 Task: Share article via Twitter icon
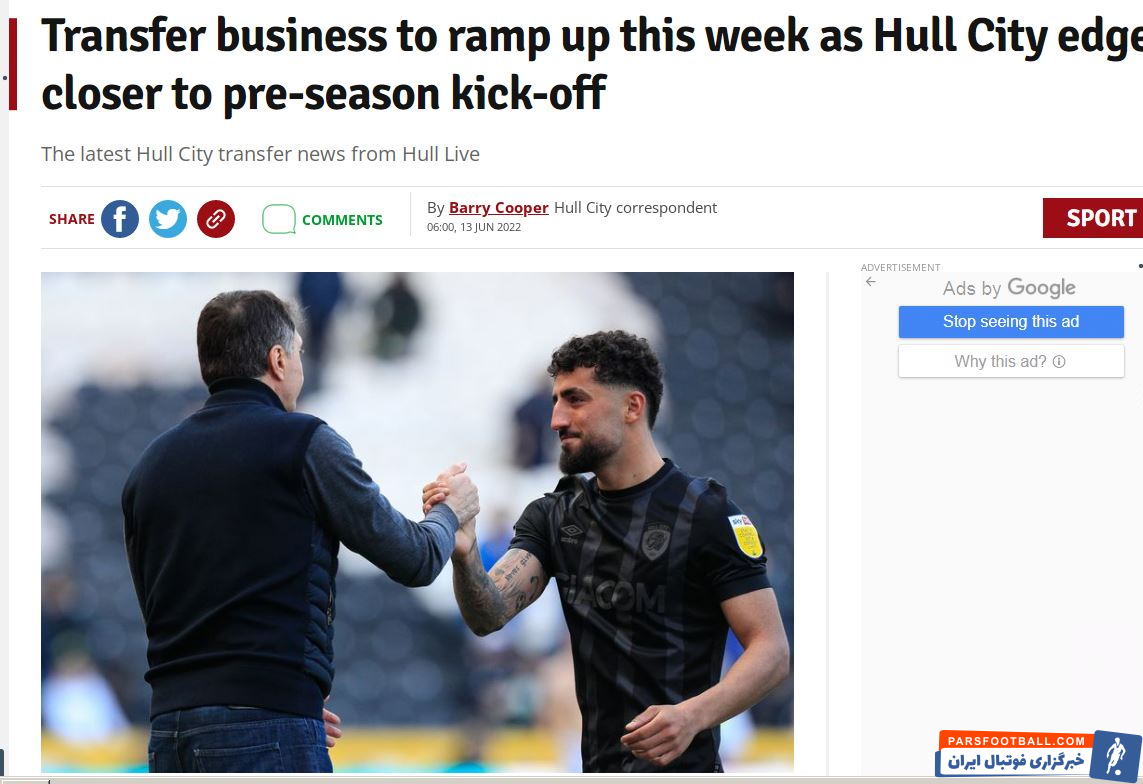168,219
